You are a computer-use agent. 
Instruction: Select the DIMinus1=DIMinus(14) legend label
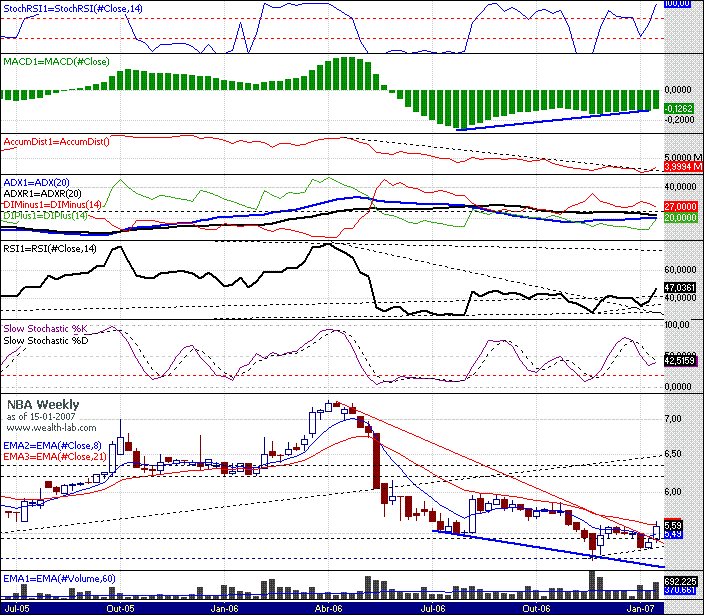tap(53, 204)
